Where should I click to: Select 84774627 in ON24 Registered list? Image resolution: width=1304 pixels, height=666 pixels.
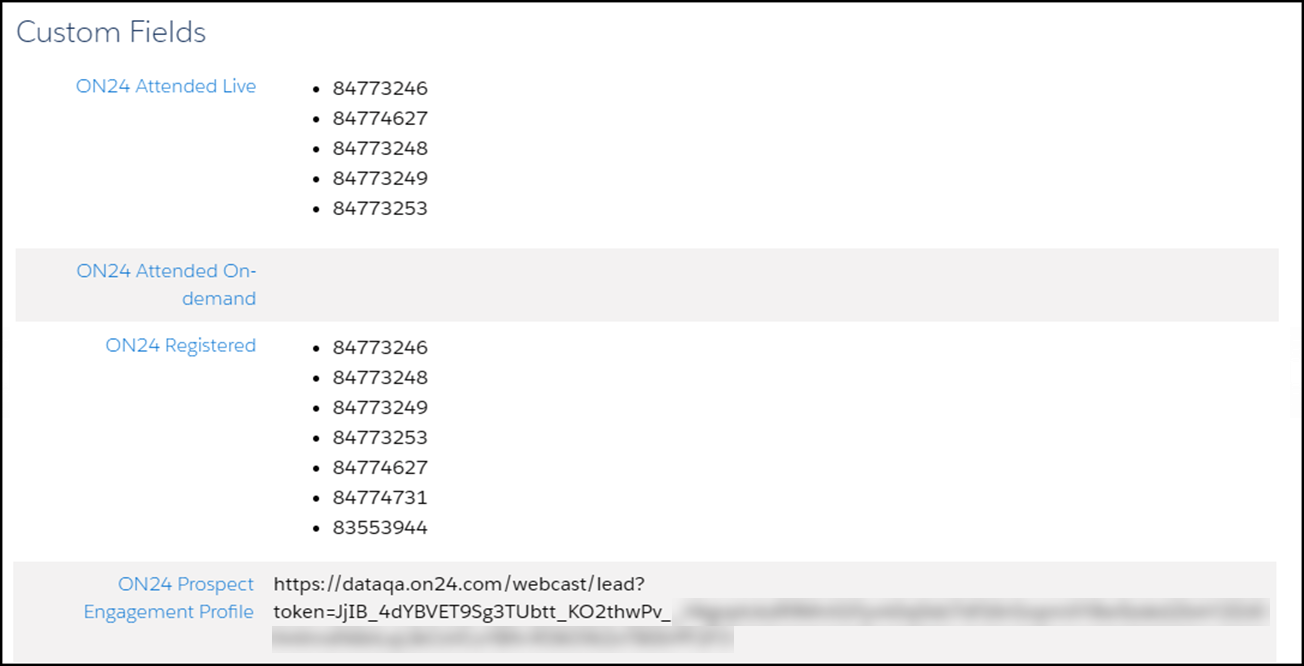click(380, 467)
